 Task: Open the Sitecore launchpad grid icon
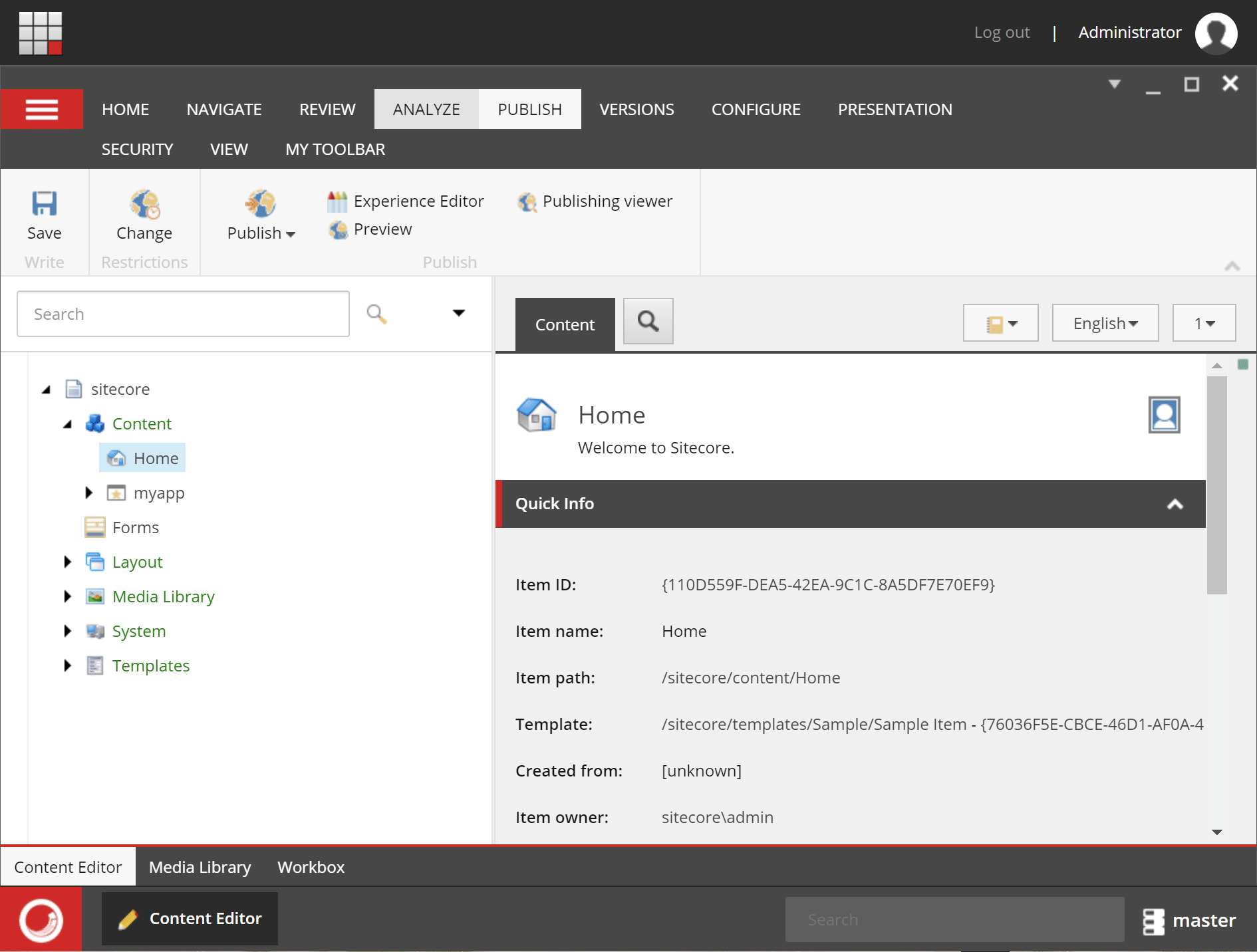point(41,33)
